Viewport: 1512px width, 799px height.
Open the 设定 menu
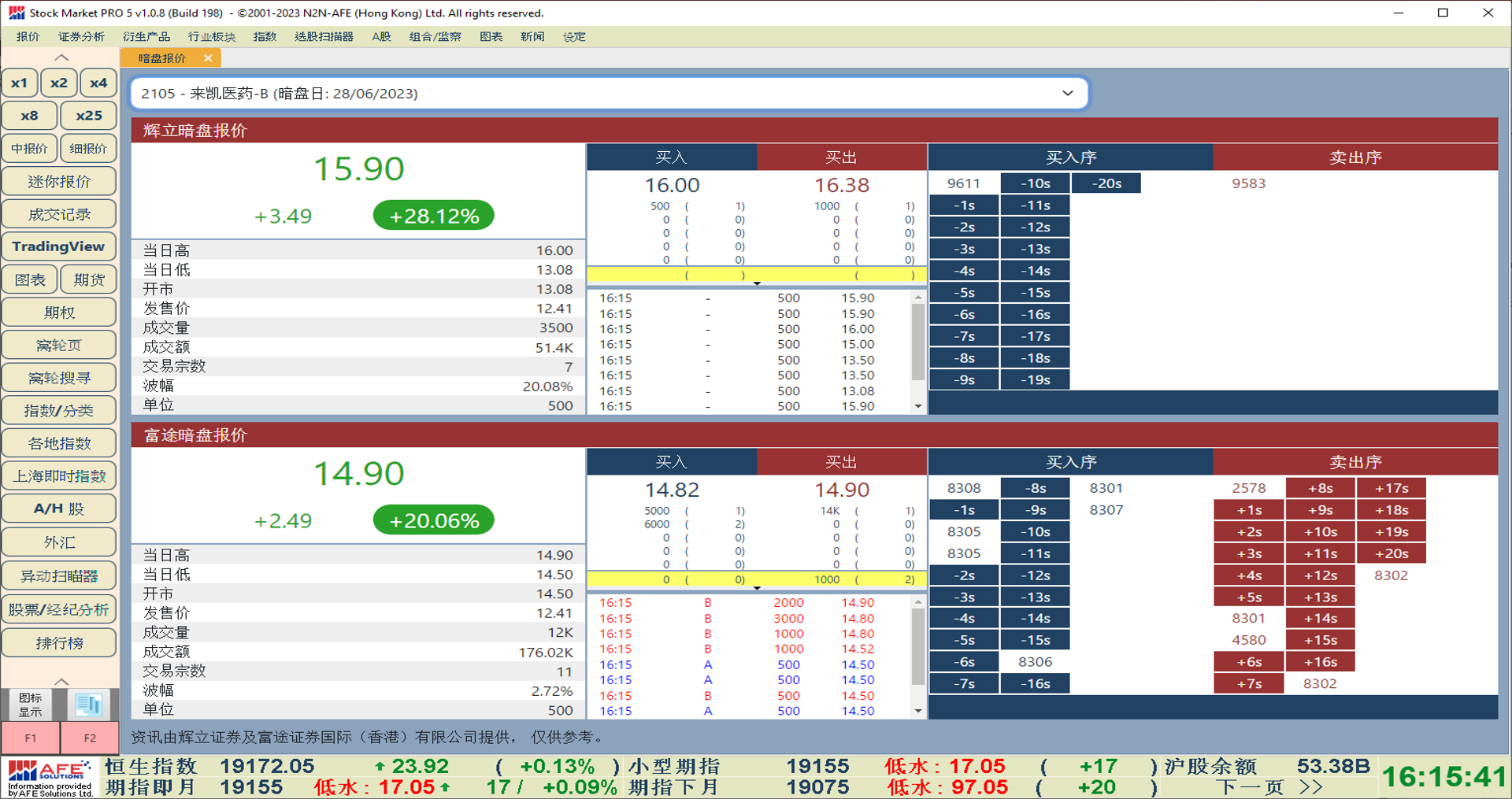coord(574,37)
